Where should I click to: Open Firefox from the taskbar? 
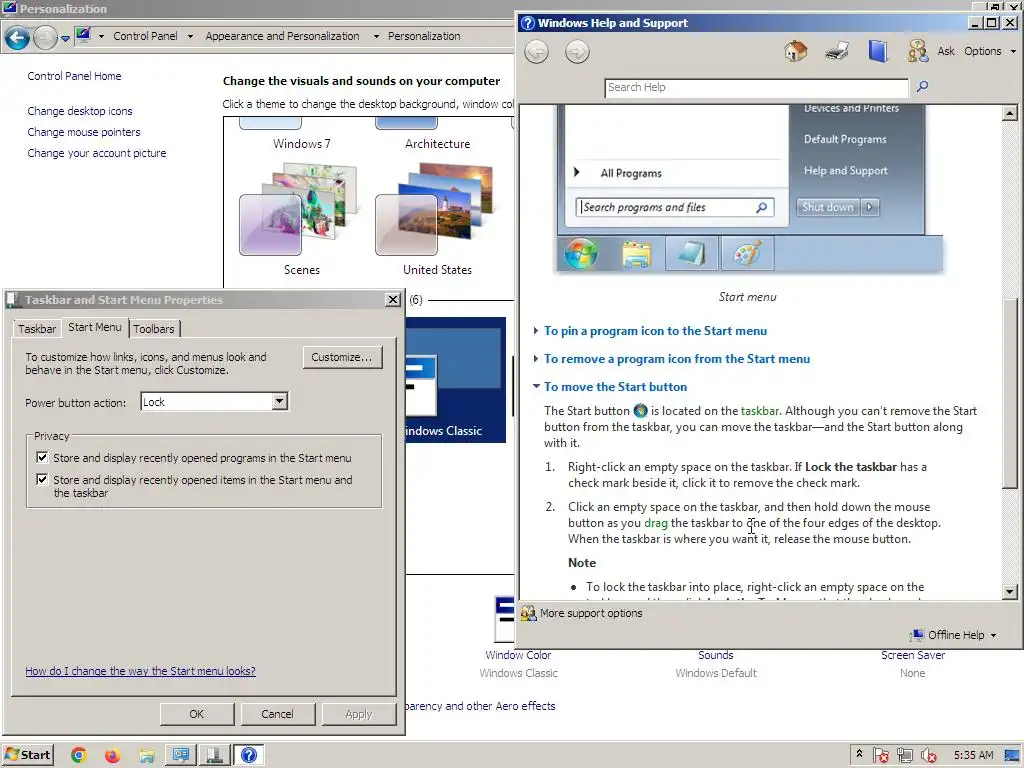112,756
